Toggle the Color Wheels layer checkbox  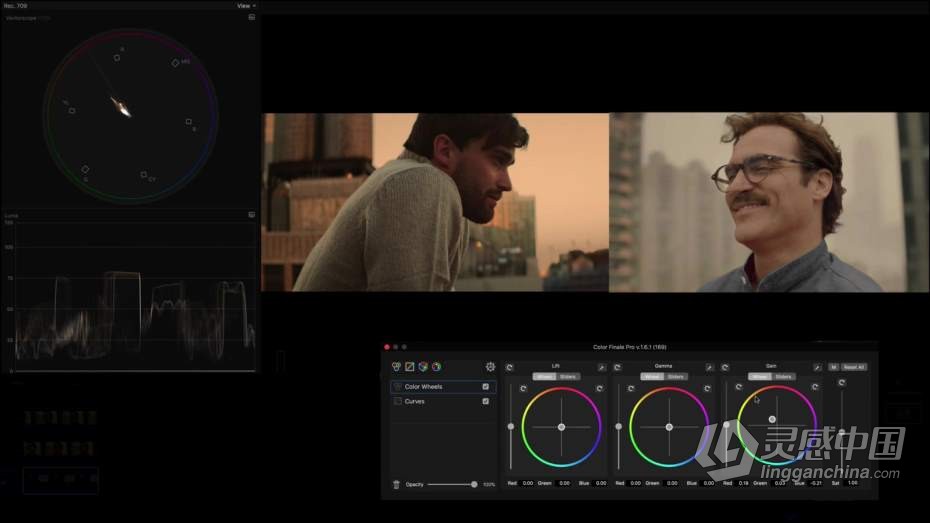pyautogui.click(x=486, y=387)
